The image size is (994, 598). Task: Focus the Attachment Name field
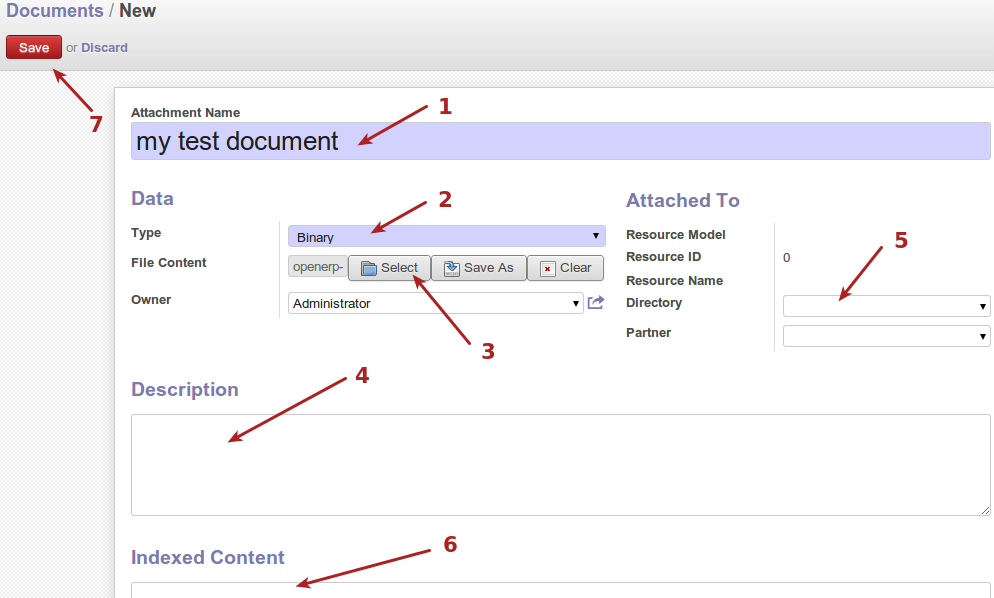pyautogui.click(x=560, y=141)
